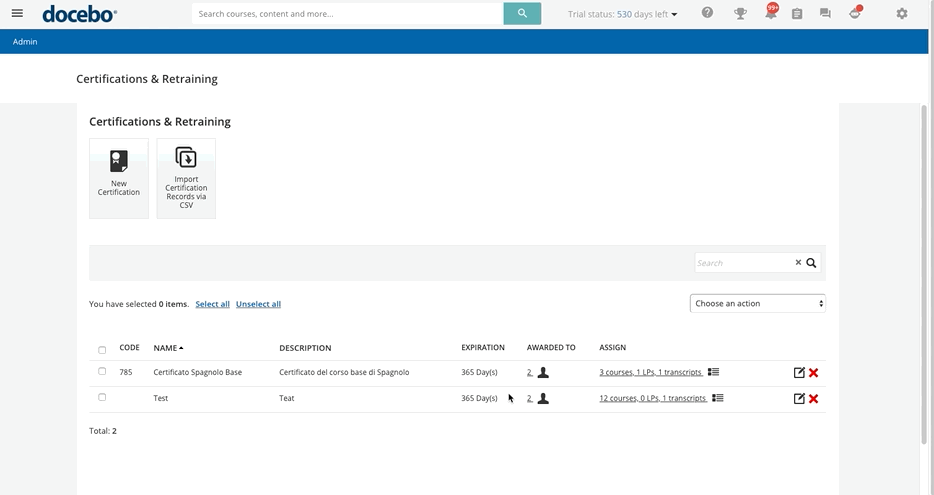Open 3 courses, 1 LPs, 1 transcripts link
This screenshot has width=934, height=495.
point(651,372)
